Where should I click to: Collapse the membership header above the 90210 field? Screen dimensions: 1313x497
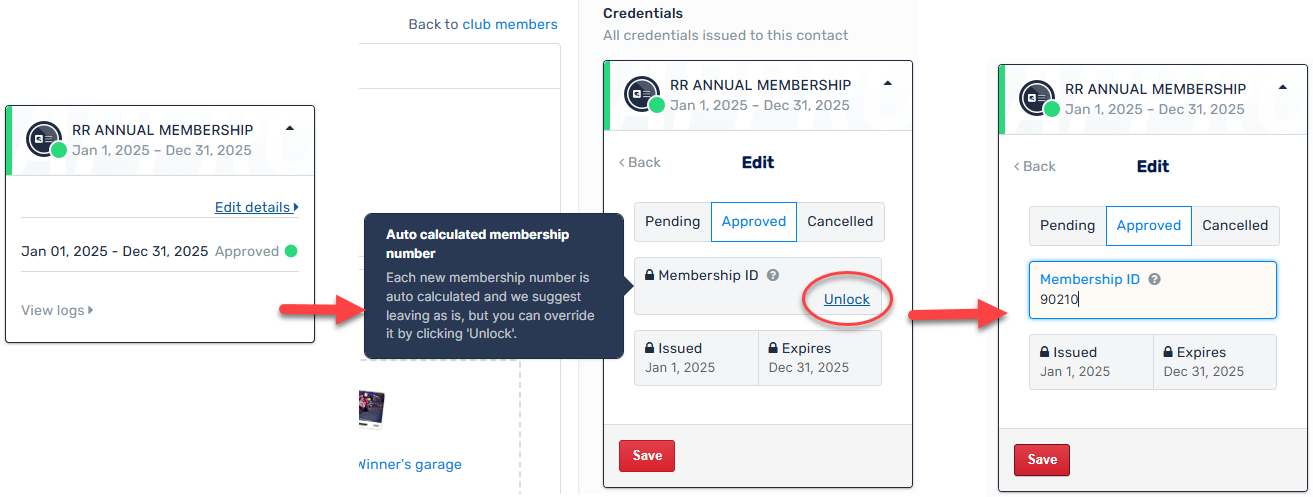coord(1283,88)
